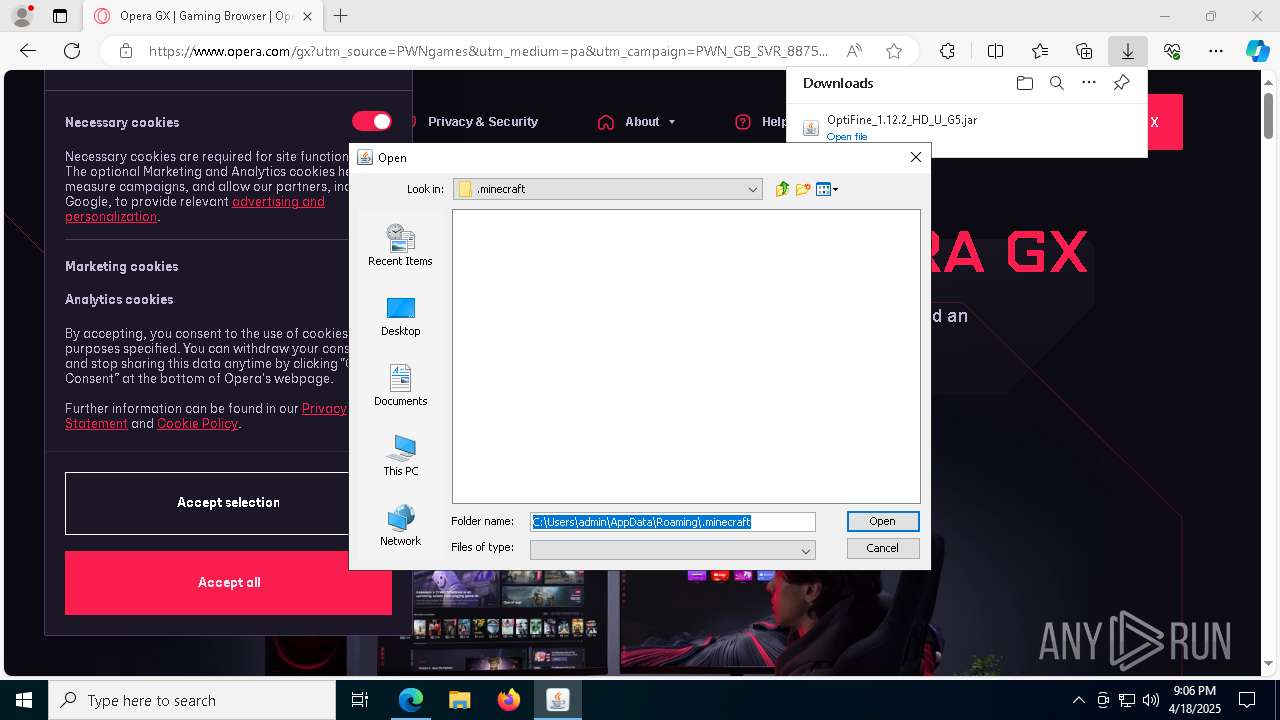This screenshot has width=1280, height=720.
Task: Click the browser address bar URL
Action: pos(488,51)
